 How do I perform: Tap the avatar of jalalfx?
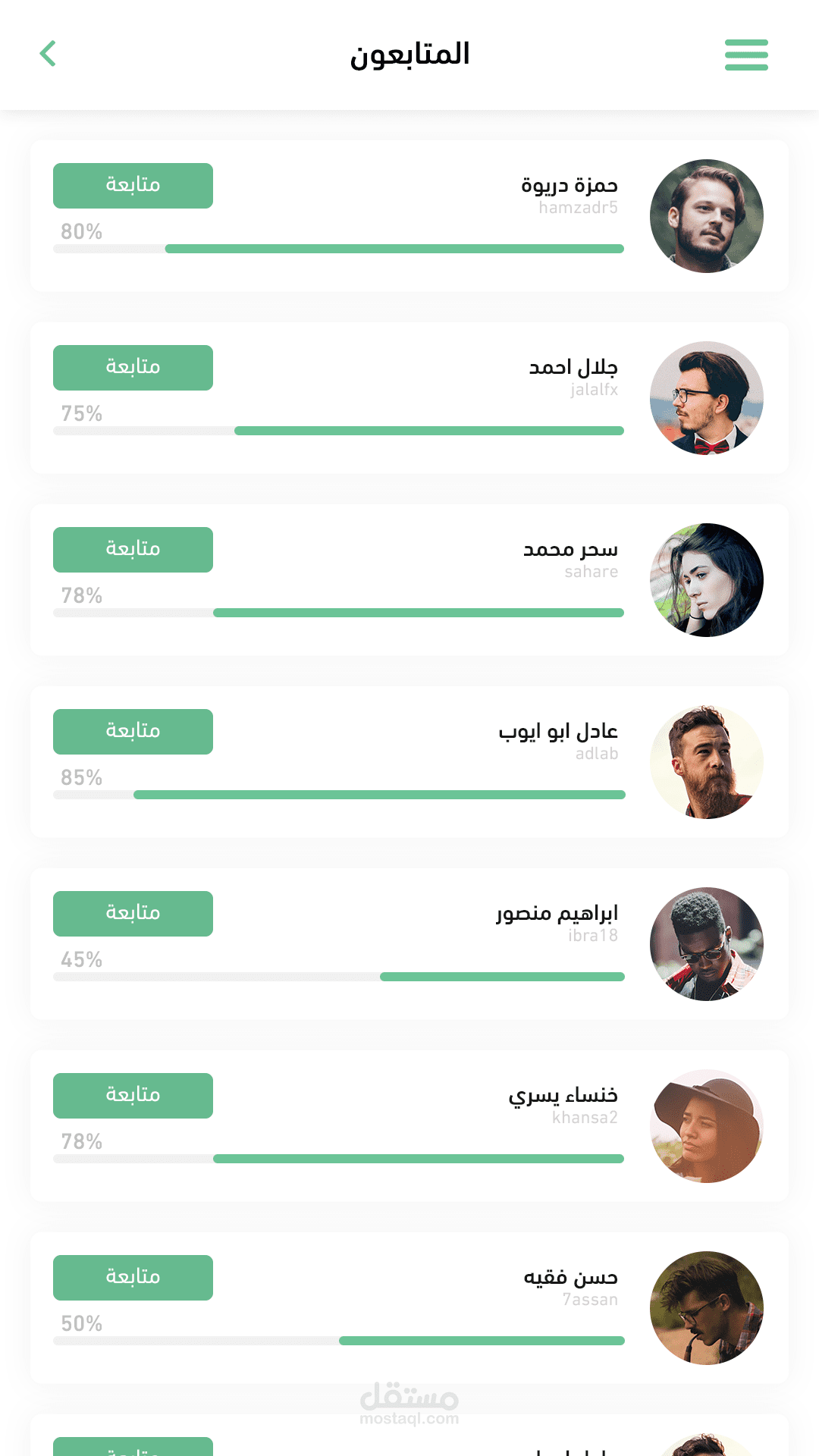pos(706,398)
